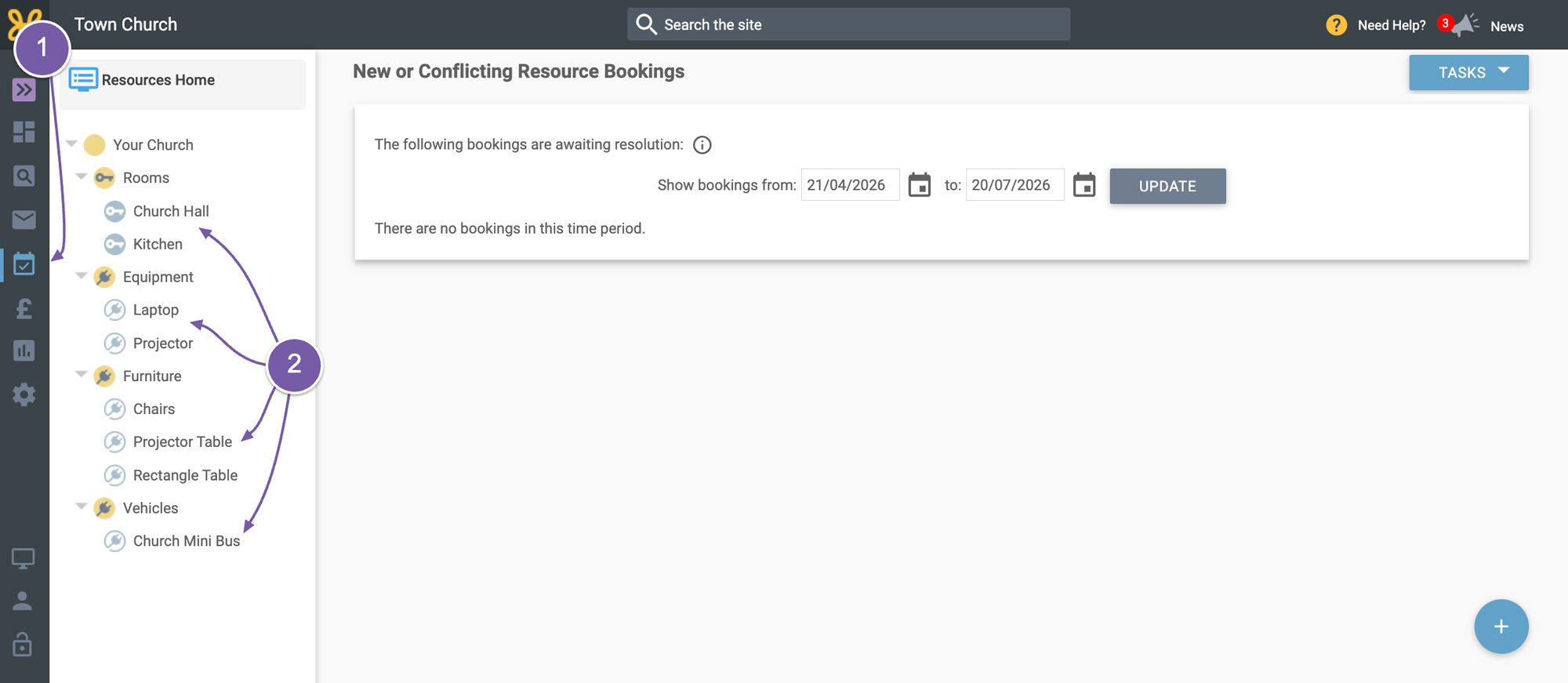Collapse the Equipment tree group
This screenshot has width=1568, height=683.
pos(81,276)
